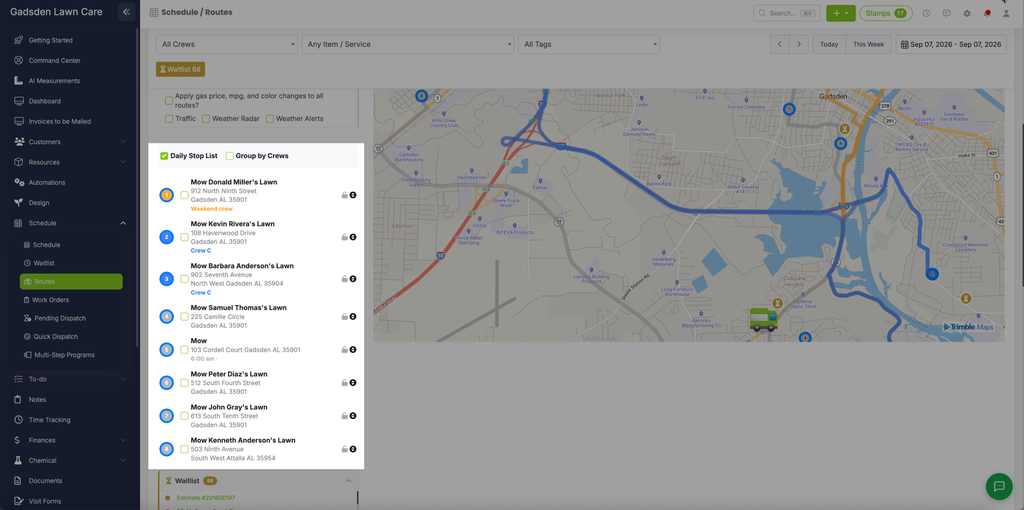Open the Any Item / Service dropdown

click(408, 44)
